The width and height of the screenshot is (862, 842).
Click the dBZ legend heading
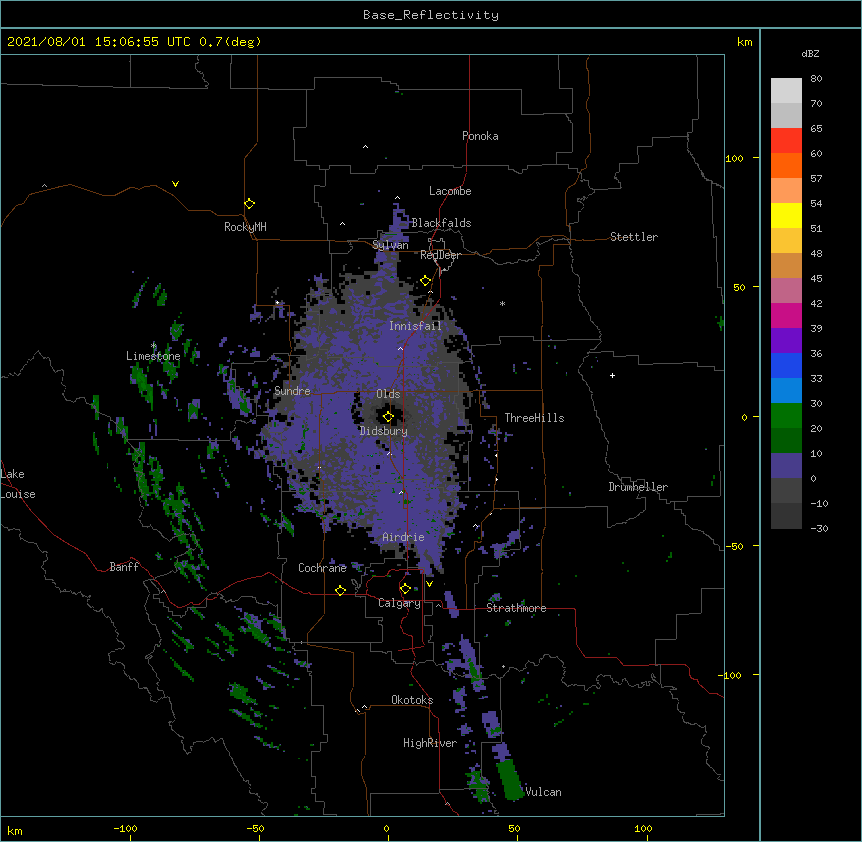click(810, 53)
